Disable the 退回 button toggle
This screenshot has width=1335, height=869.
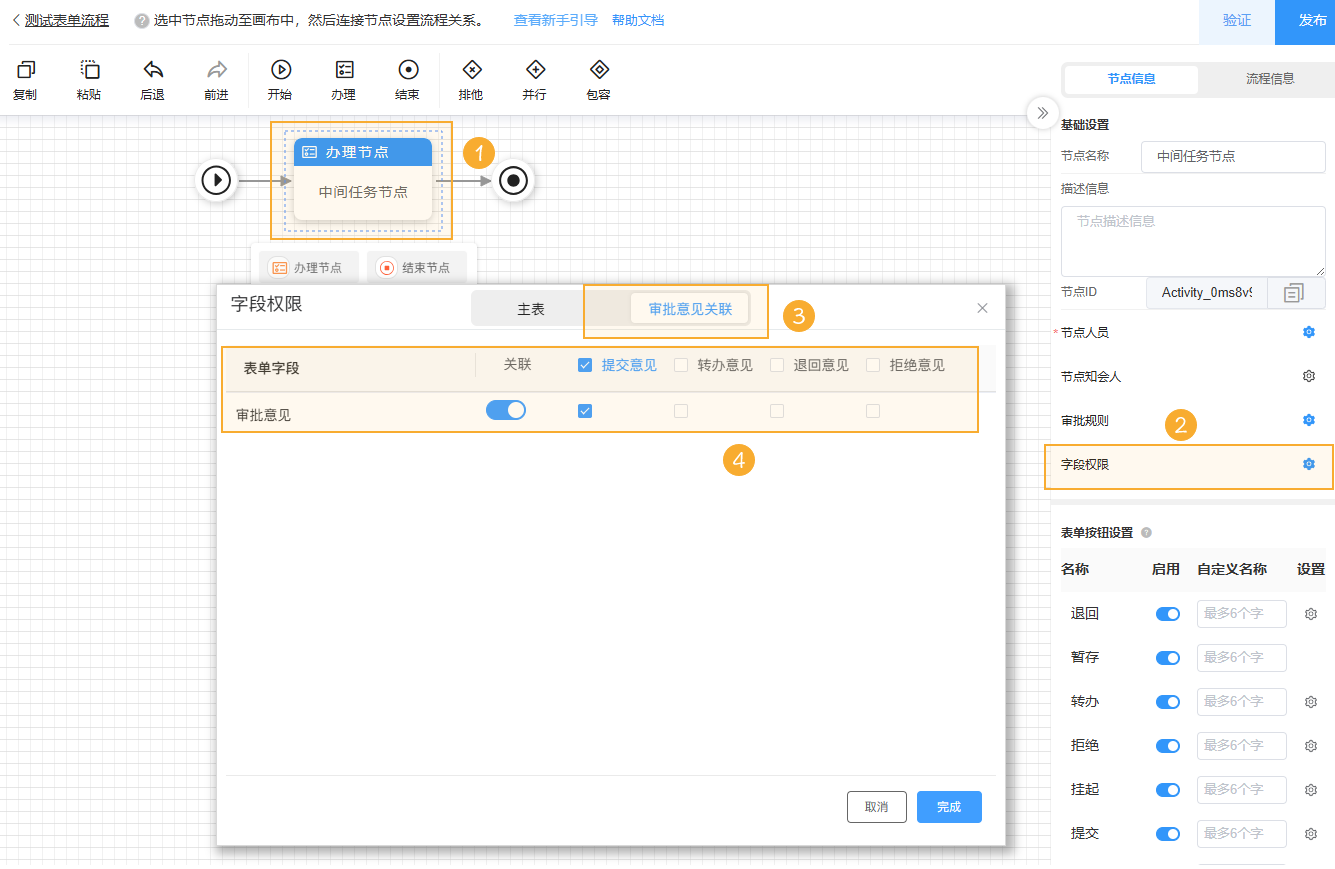(x=1167, y=613)
